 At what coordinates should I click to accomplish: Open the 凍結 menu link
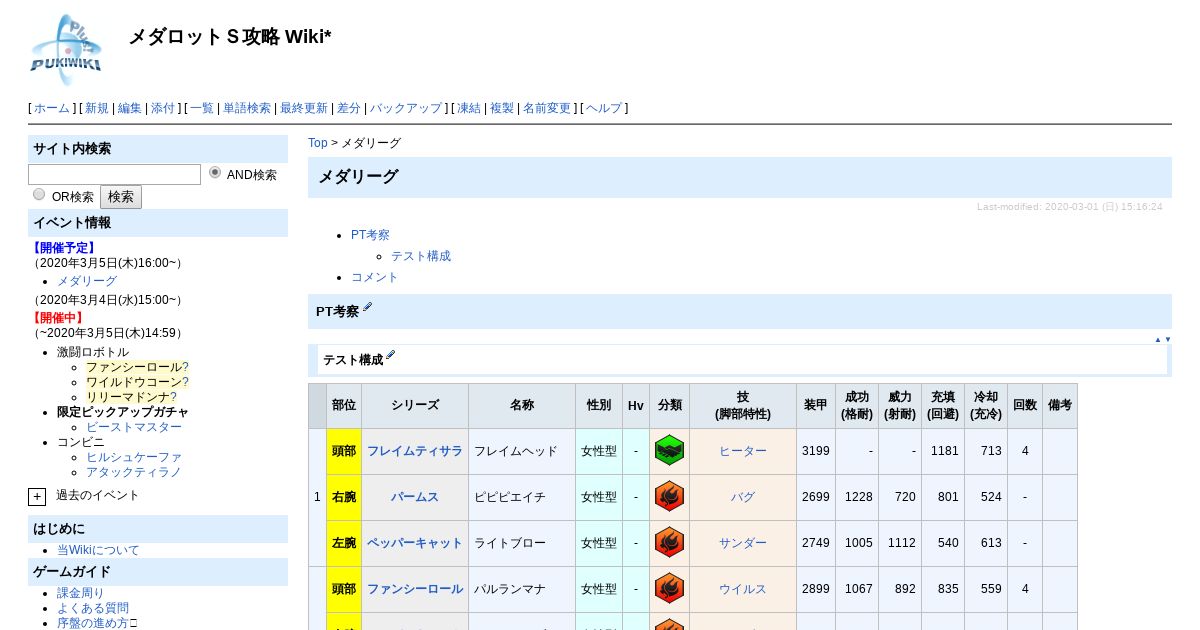click(469, 108)
